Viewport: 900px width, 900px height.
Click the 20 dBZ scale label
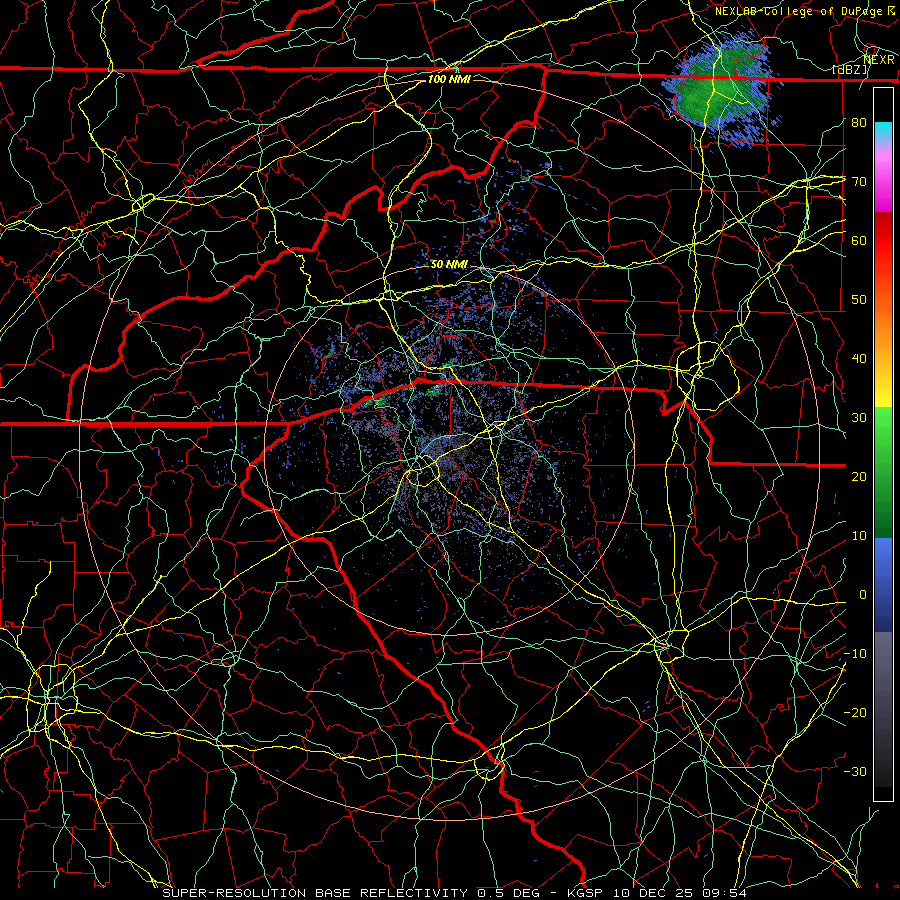click(x=859, y=477)
